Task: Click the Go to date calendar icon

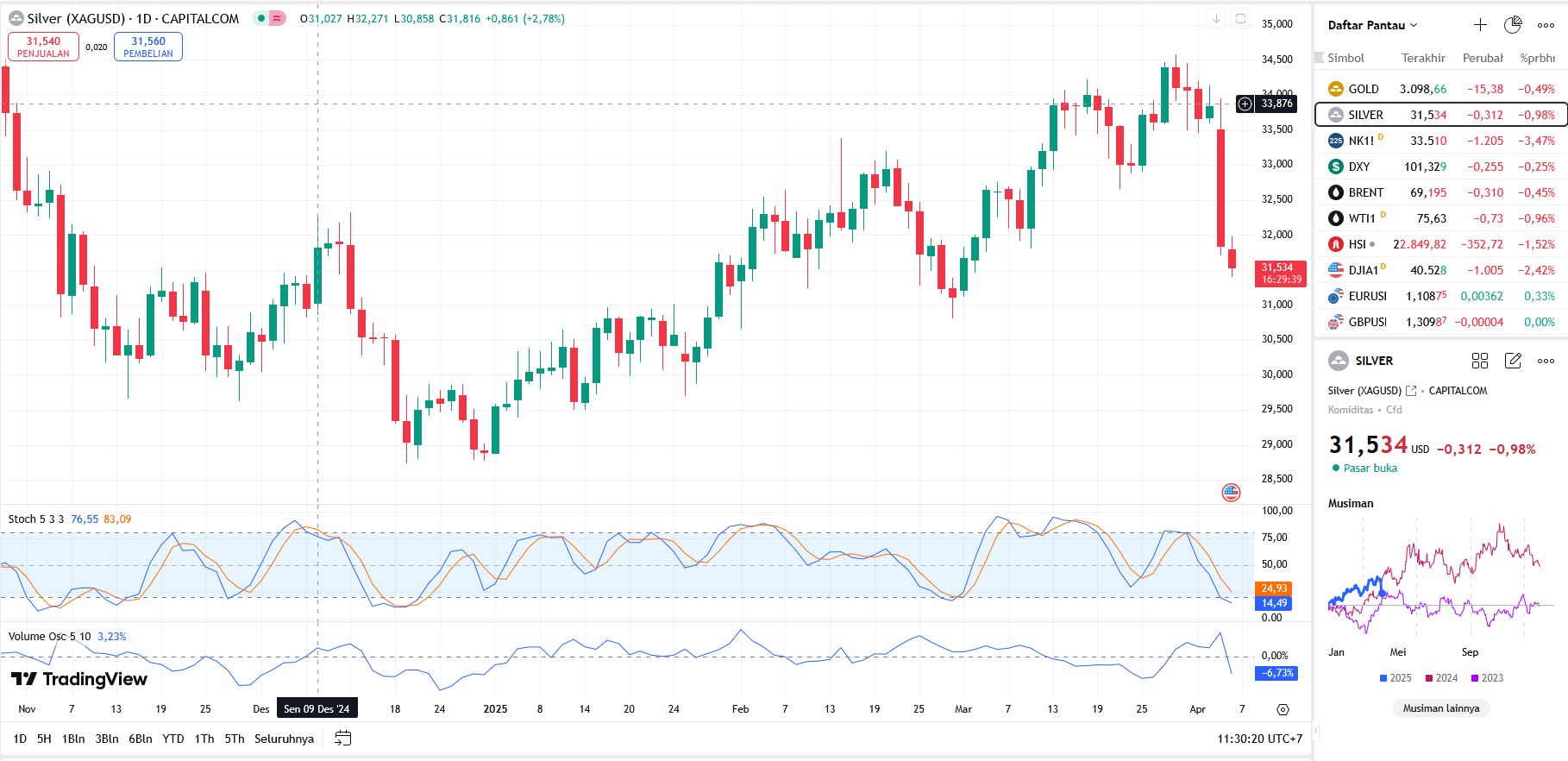Action: [x=342, y=739]
